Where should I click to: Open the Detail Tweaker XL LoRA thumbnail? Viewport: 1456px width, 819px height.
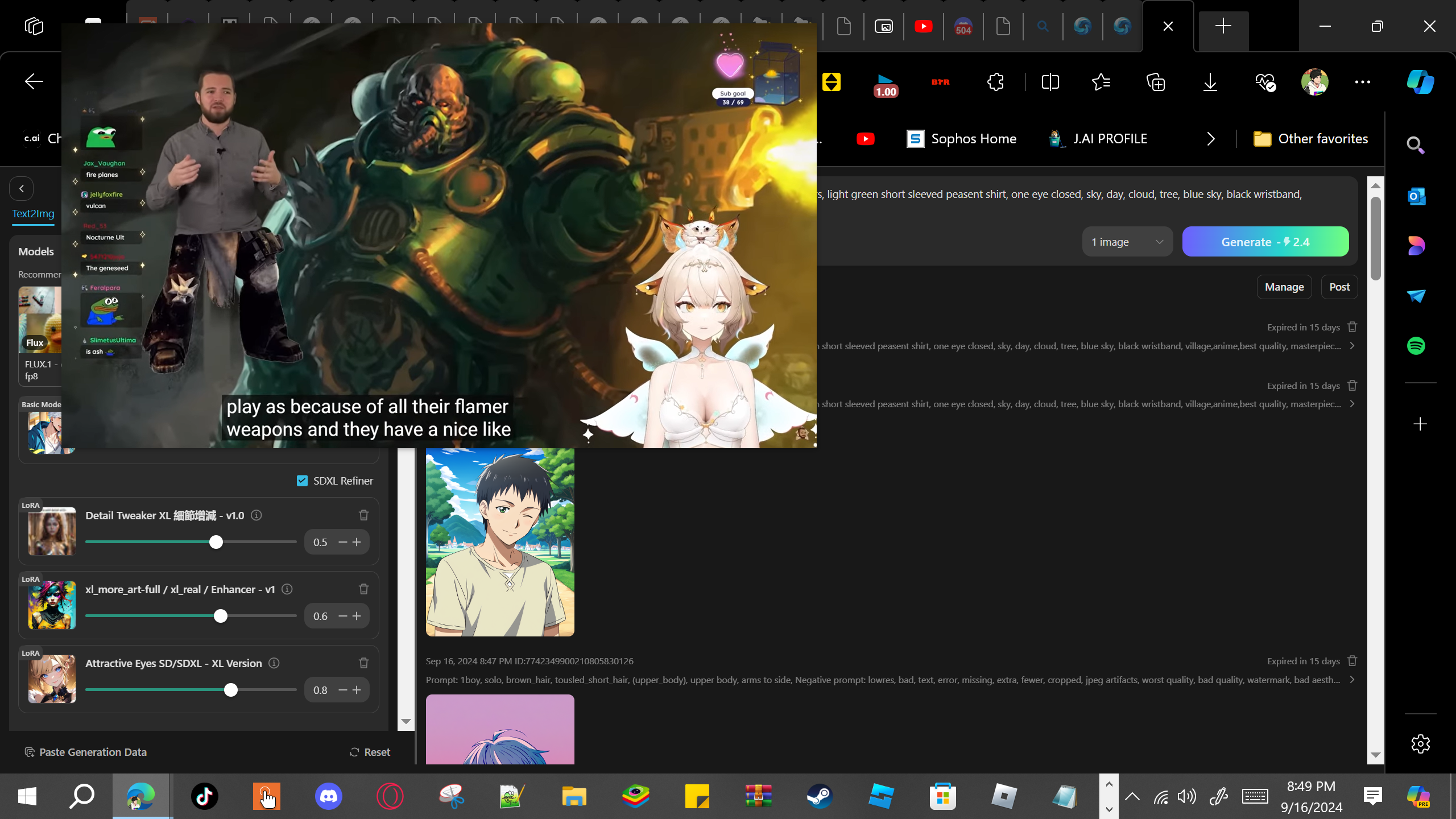[52, 531]
